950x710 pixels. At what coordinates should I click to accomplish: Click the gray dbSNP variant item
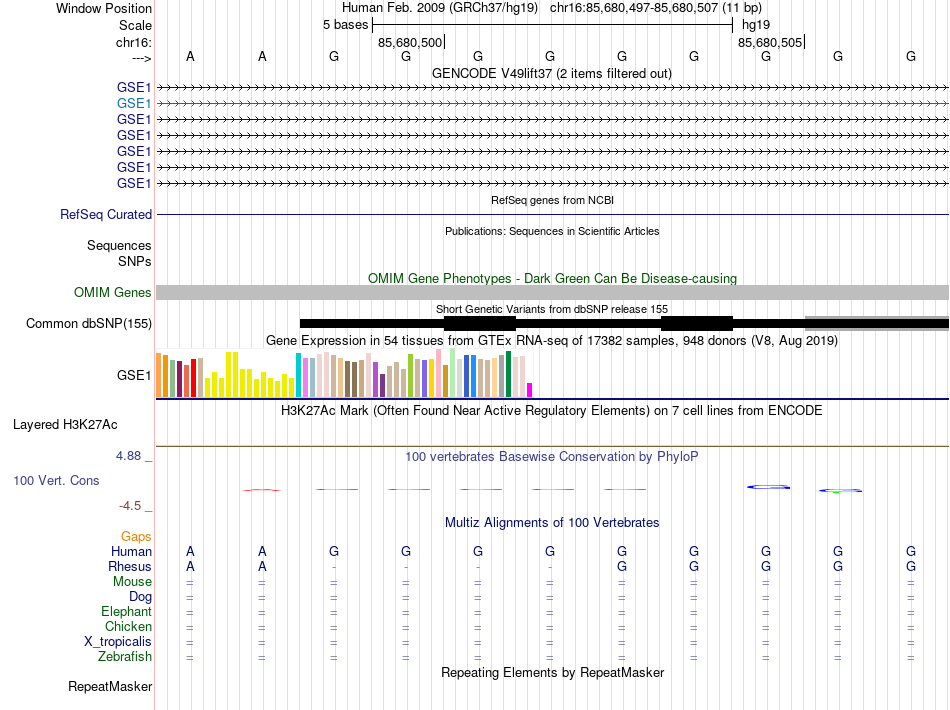point(877,323)
